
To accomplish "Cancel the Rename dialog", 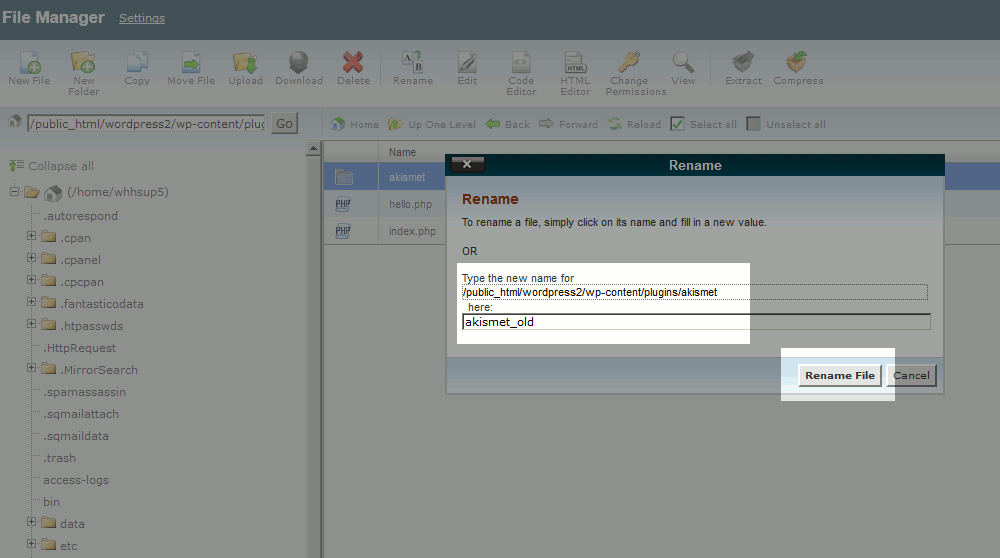I will click(x=911, y=376).
